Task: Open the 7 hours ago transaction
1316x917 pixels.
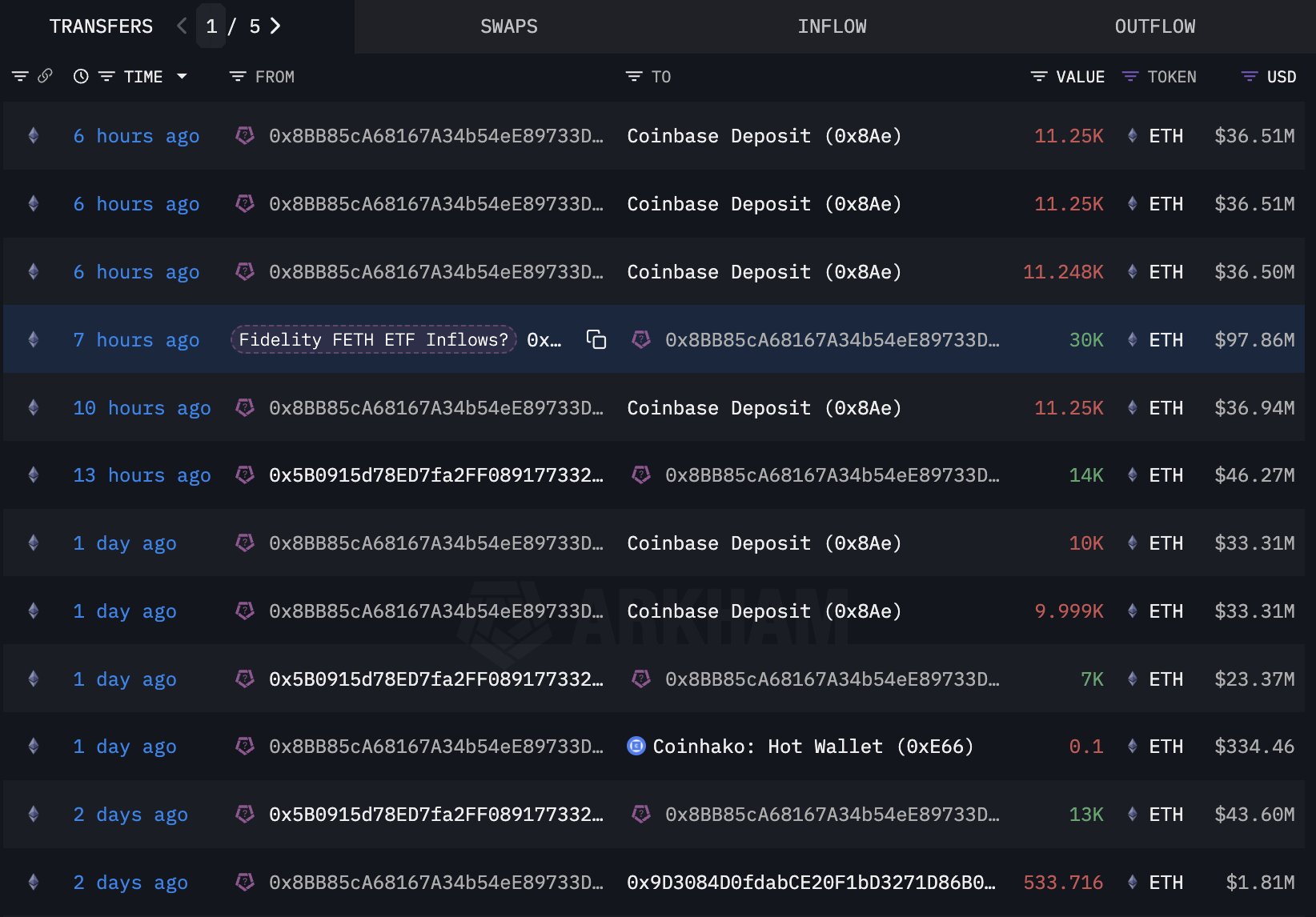Action: [136, 340]
